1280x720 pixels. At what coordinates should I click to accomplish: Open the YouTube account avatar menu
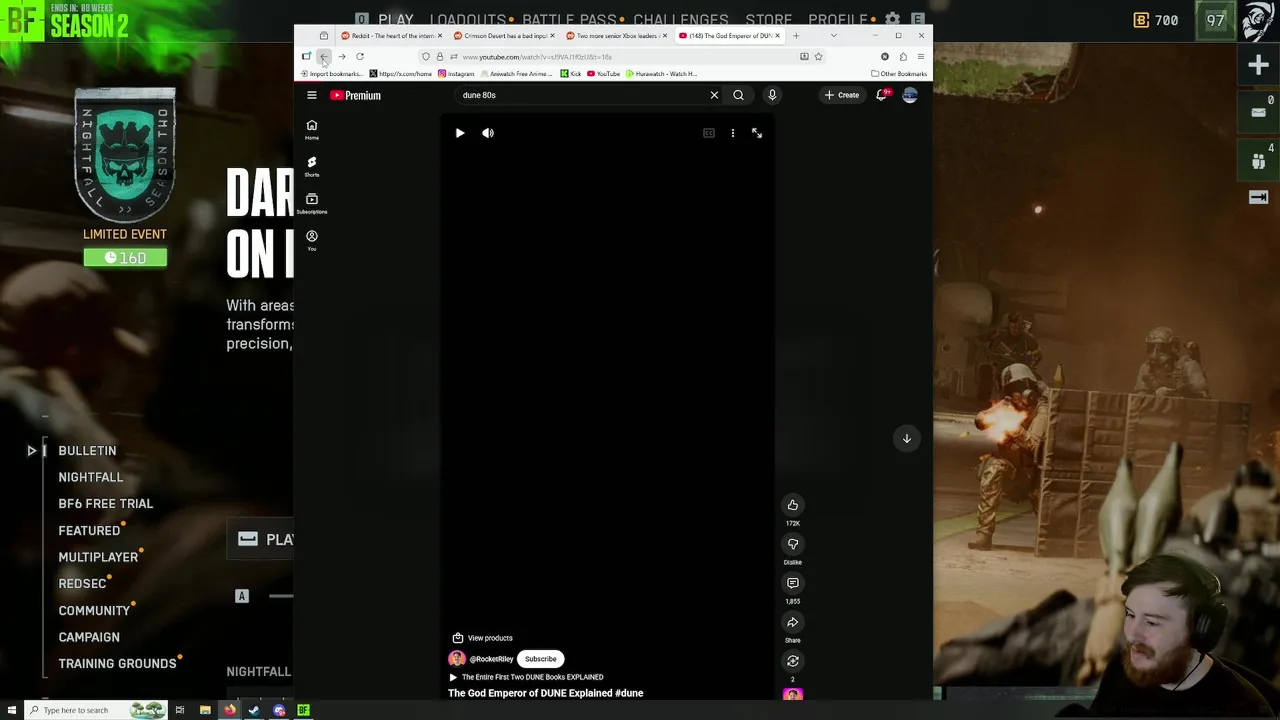click(910, 95)
